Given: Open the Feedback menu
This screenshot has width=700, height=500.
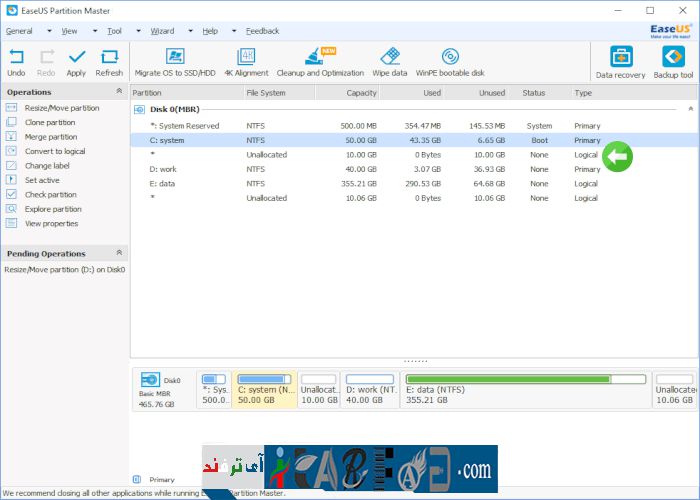Looking at the screenshot, I should [x=262, y=31].
